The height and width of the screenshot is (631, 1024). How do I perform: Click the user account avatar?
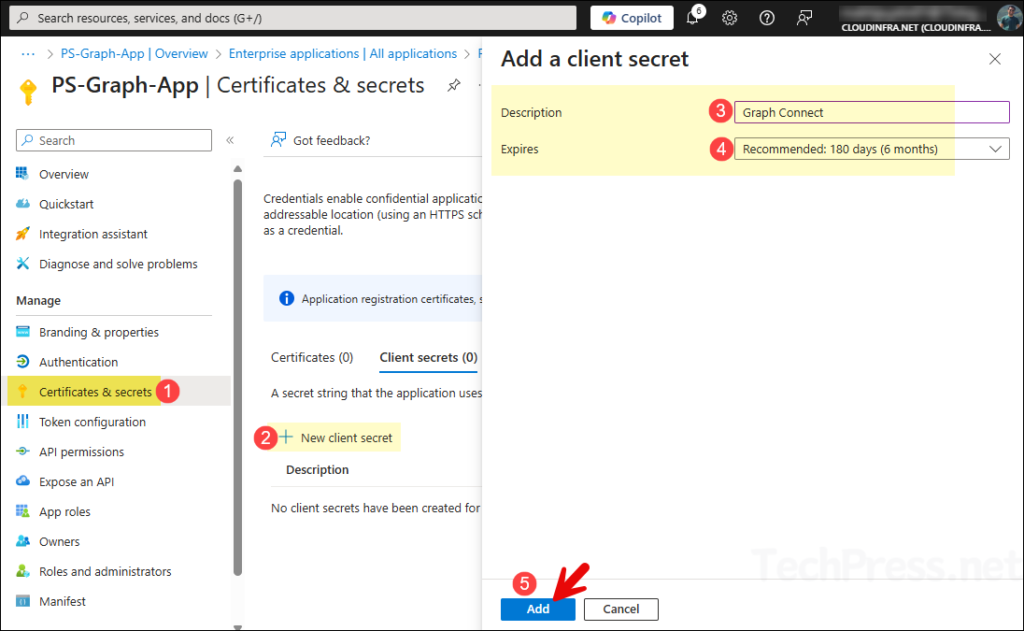point(1008,17)
